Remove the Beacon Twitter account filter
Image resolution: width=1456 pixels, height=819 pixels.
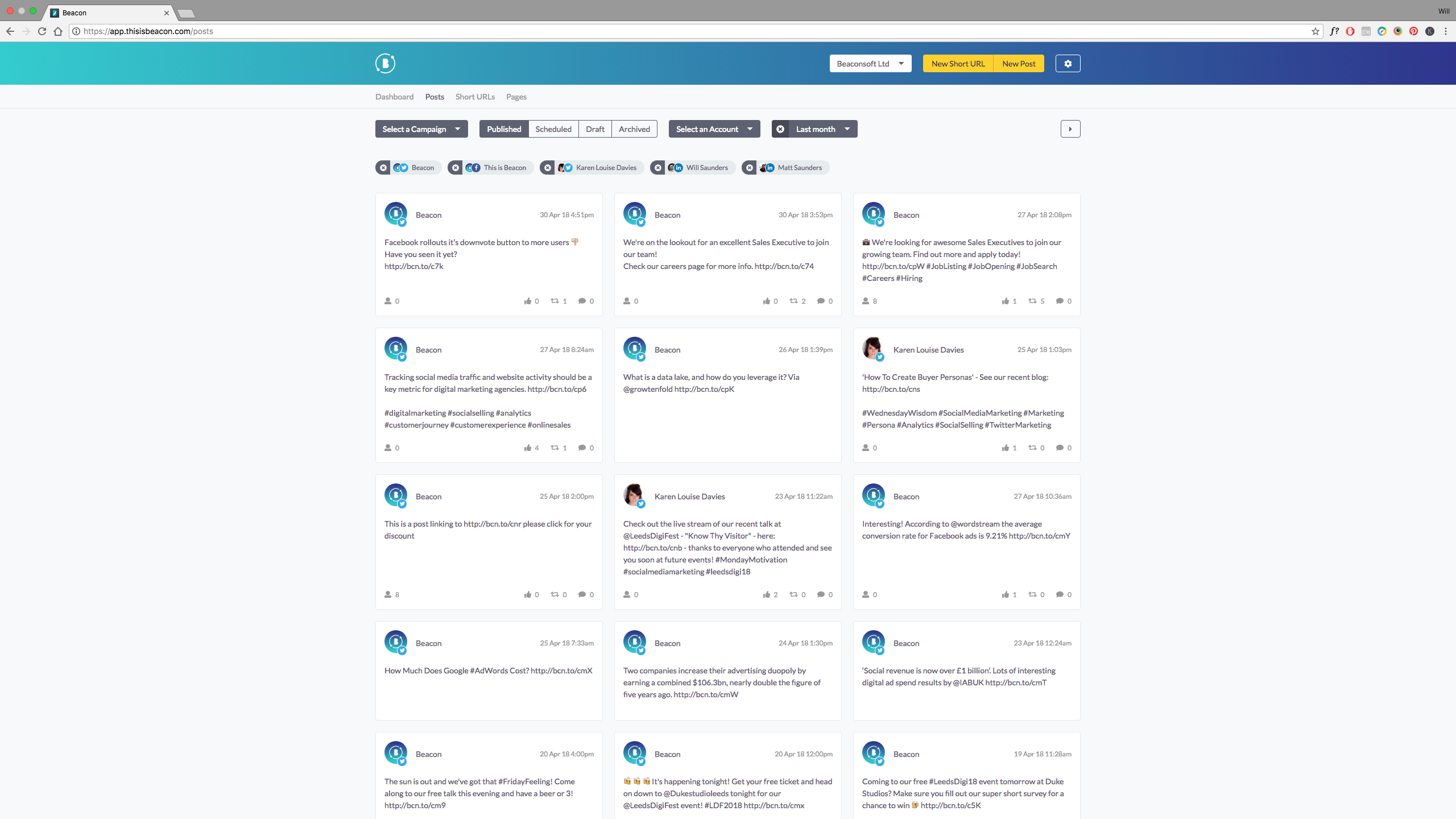[383, 168]
